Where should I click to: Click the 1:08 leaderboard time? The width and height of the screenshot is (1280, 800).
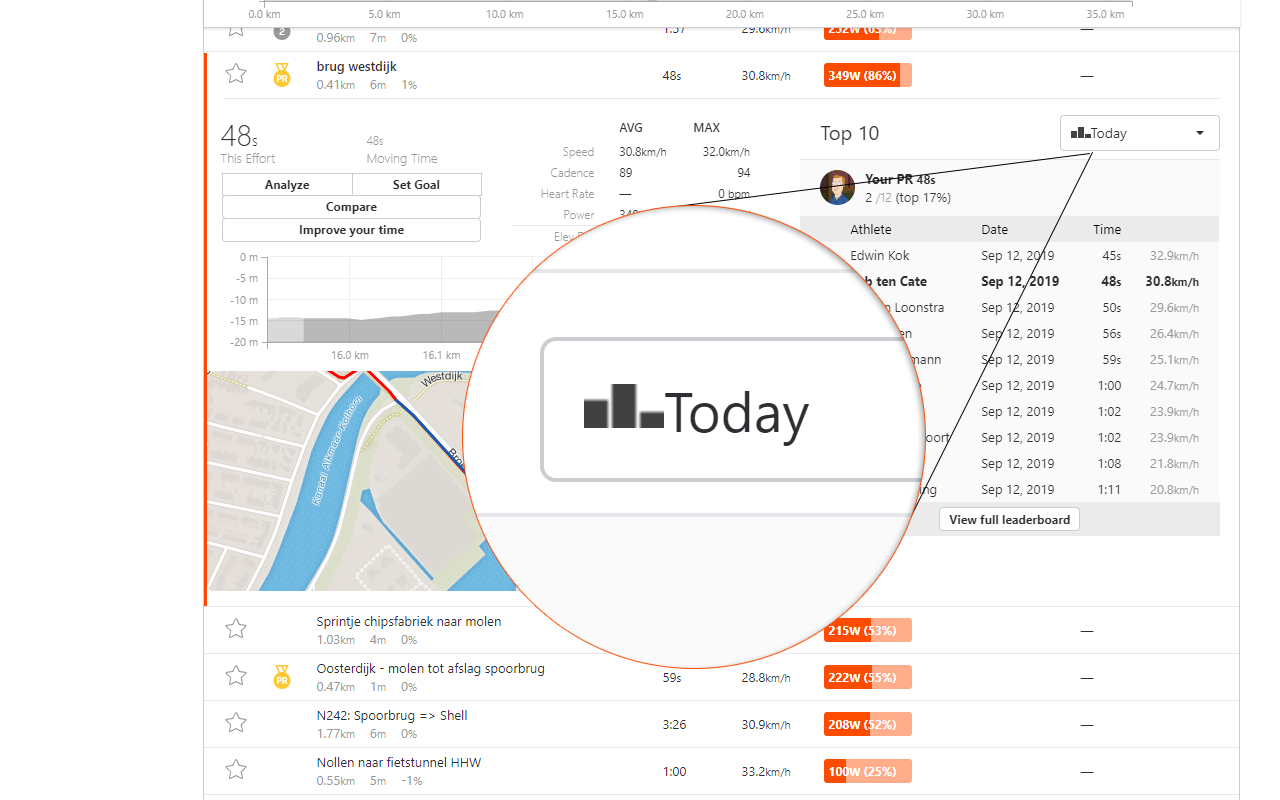[1108, 463]
